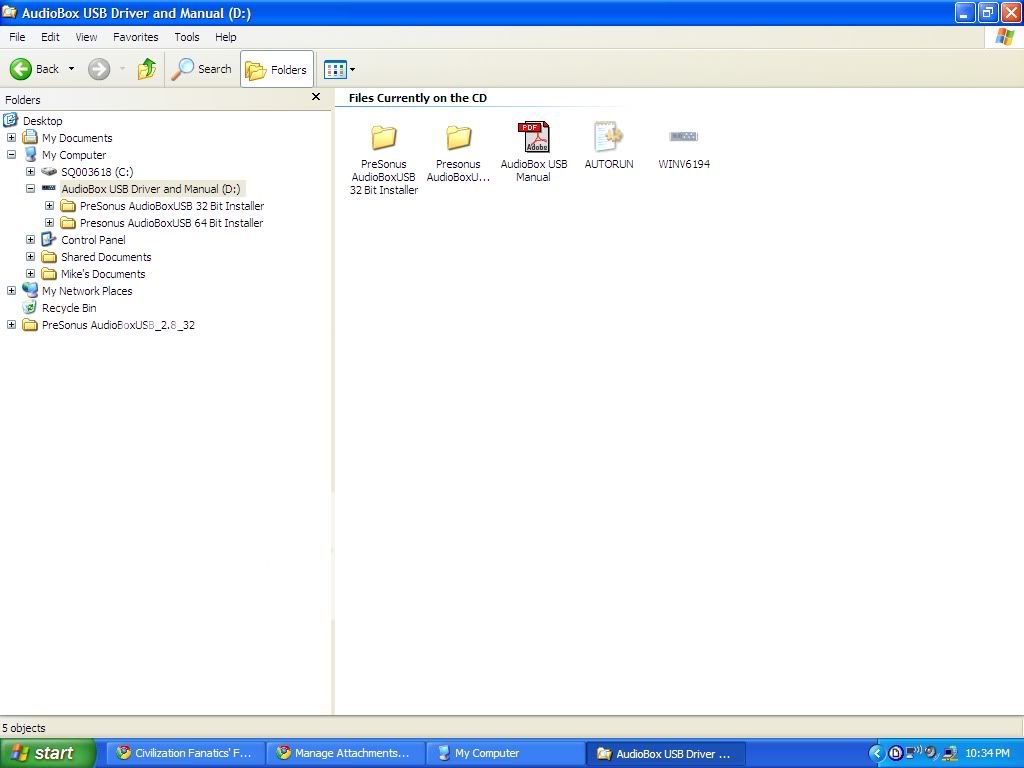Expand Presonus AudioBoxUSB 64 Bit Installer node
The image size is (1024, 768).
(x=49, y=223)
